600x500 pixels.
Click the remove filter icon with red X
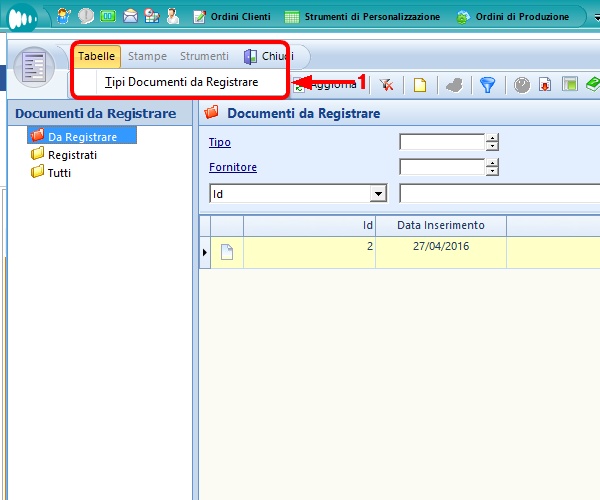[386, 85]
